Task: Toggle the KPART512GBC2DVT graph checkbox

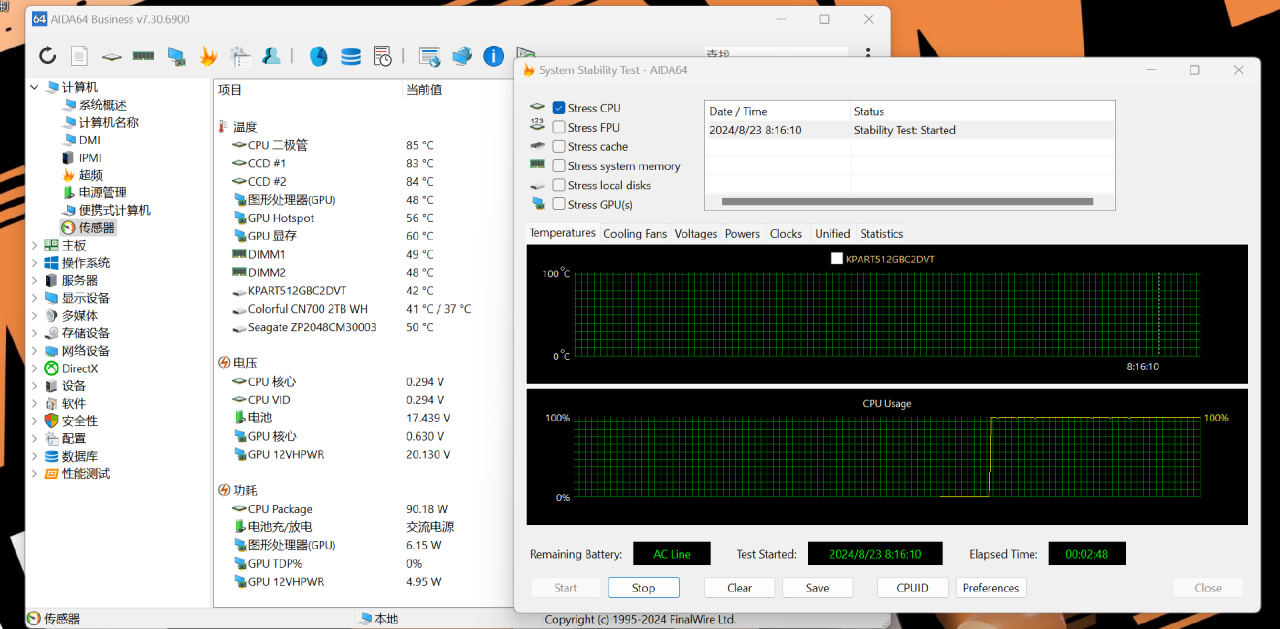Action: 837,259
